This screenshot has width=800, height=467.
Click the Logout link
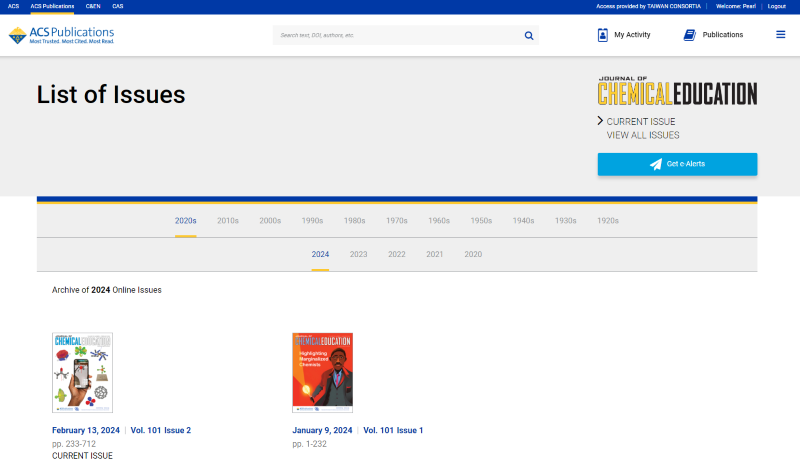776,6
